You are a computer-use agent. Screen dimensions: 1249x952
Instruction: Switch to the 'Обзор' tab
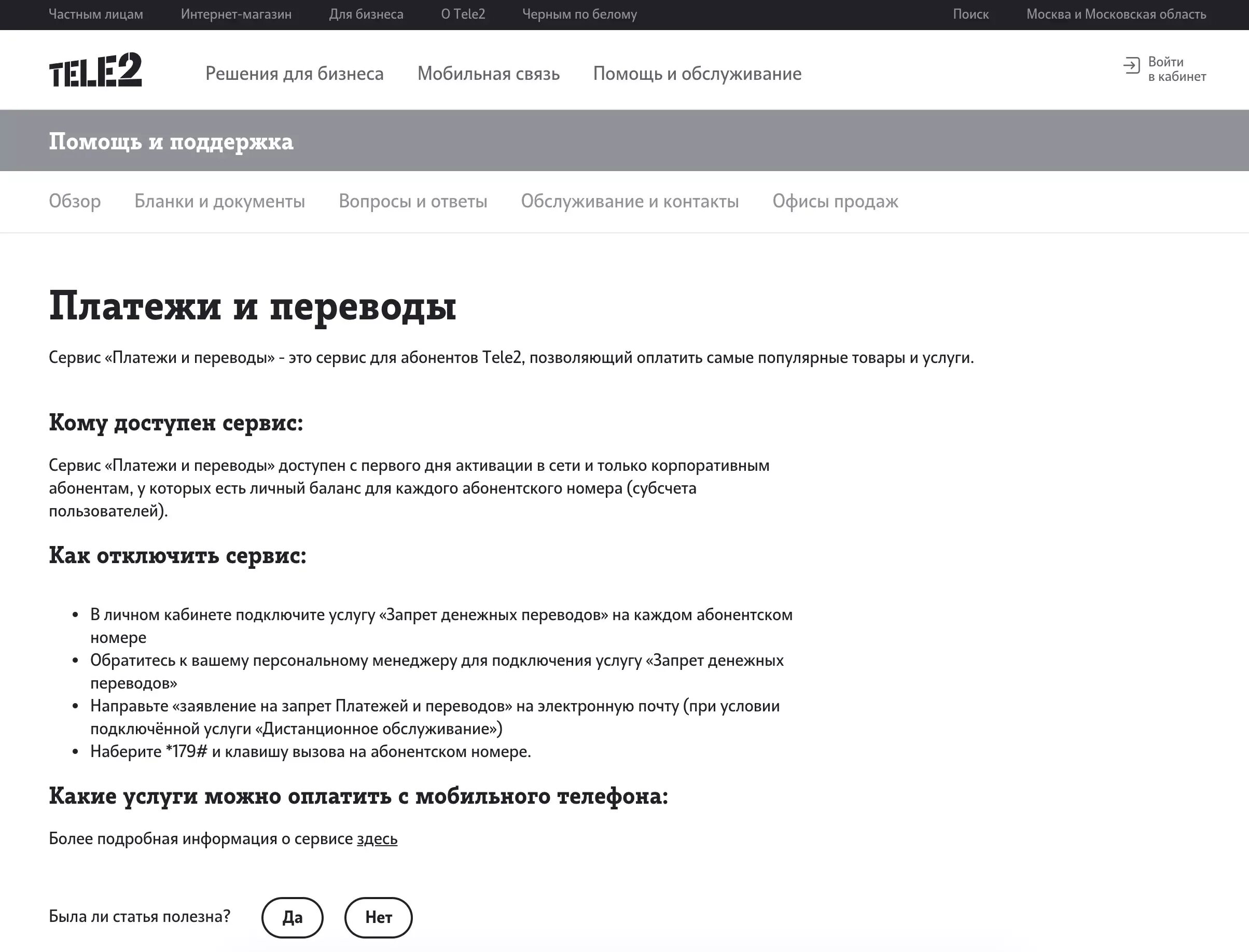75,201
